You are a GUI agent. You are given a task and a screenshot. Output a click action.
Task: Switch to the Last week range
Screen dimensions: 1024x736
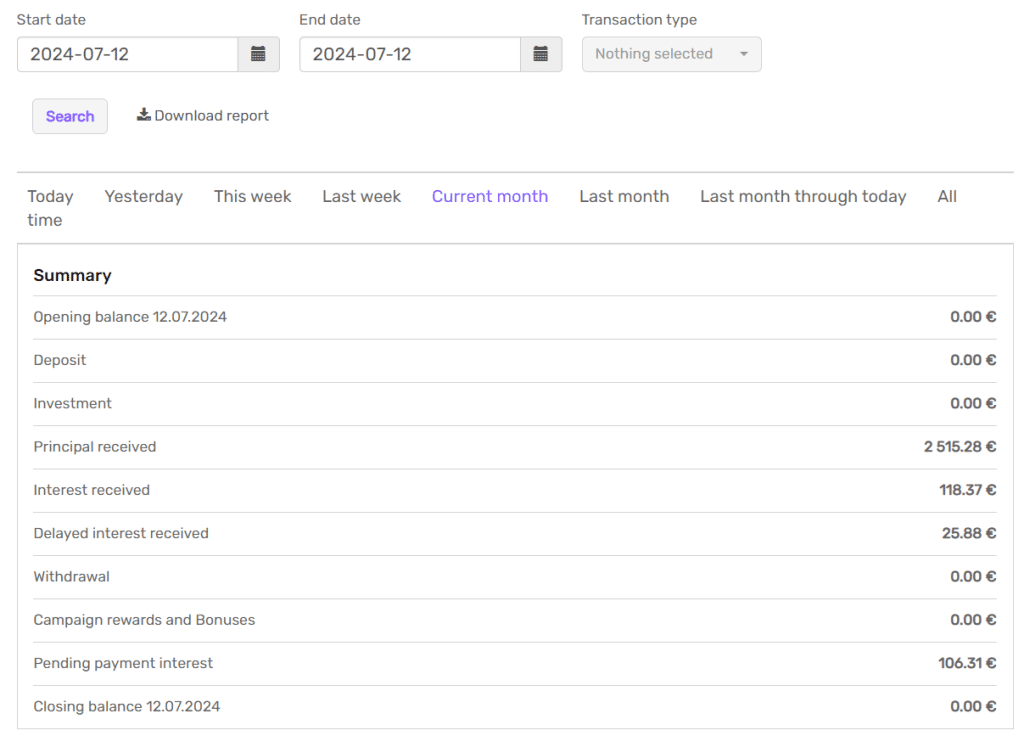(x=362, y=197)
